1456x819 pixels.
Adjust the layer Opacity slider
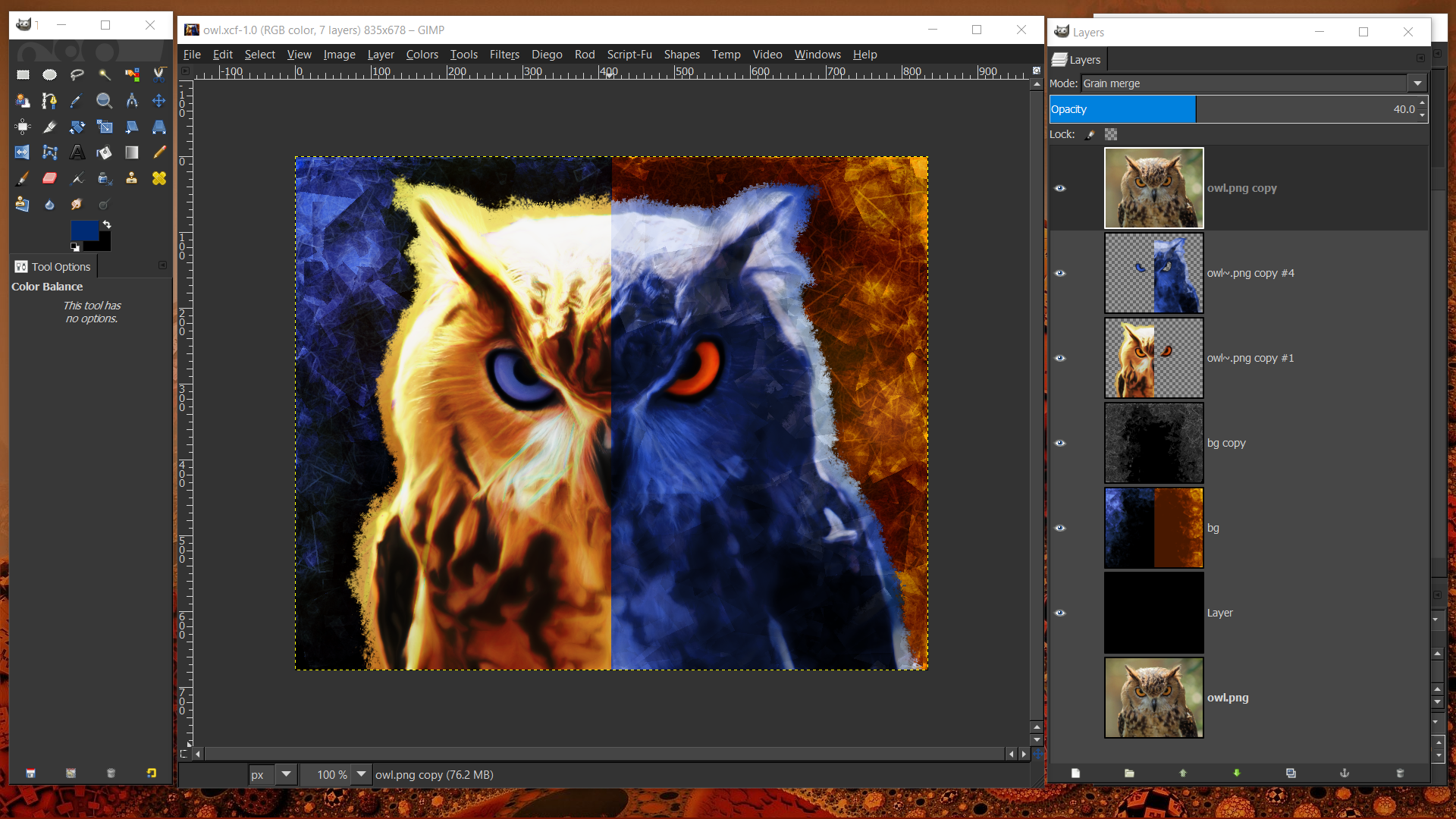[1233, 109]
